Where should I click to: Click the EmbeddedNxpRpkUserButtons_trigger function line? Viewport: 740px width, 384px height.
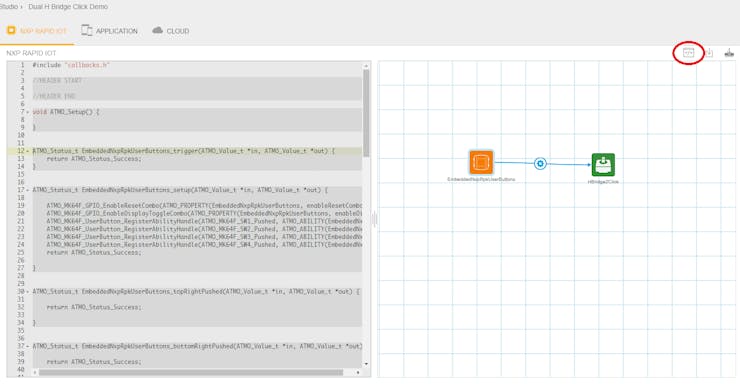pyautogui.click(x=184, y=151)
